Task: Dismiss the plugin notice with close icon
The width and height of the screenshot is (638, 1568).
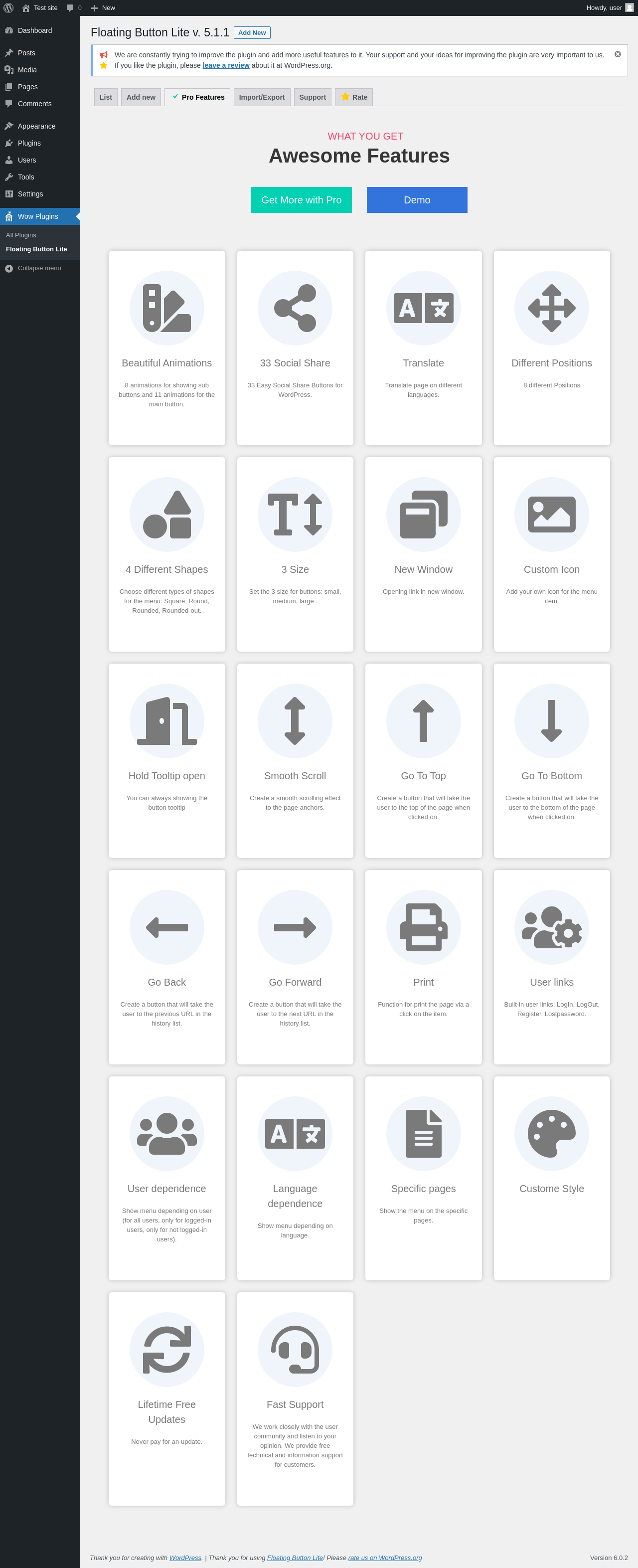Action: tap(617, 54)
